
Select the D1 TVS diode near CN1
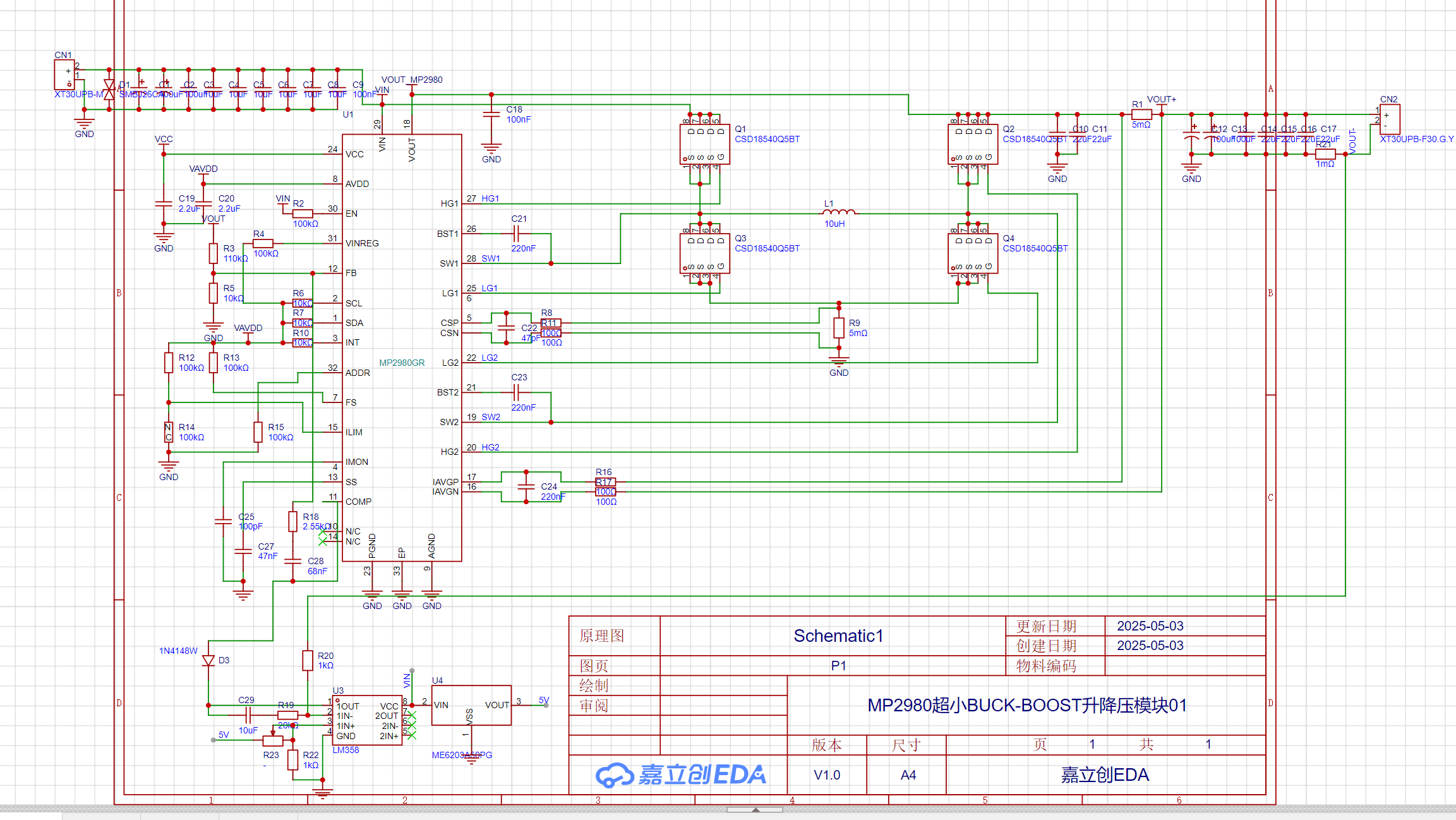point(109,90)
